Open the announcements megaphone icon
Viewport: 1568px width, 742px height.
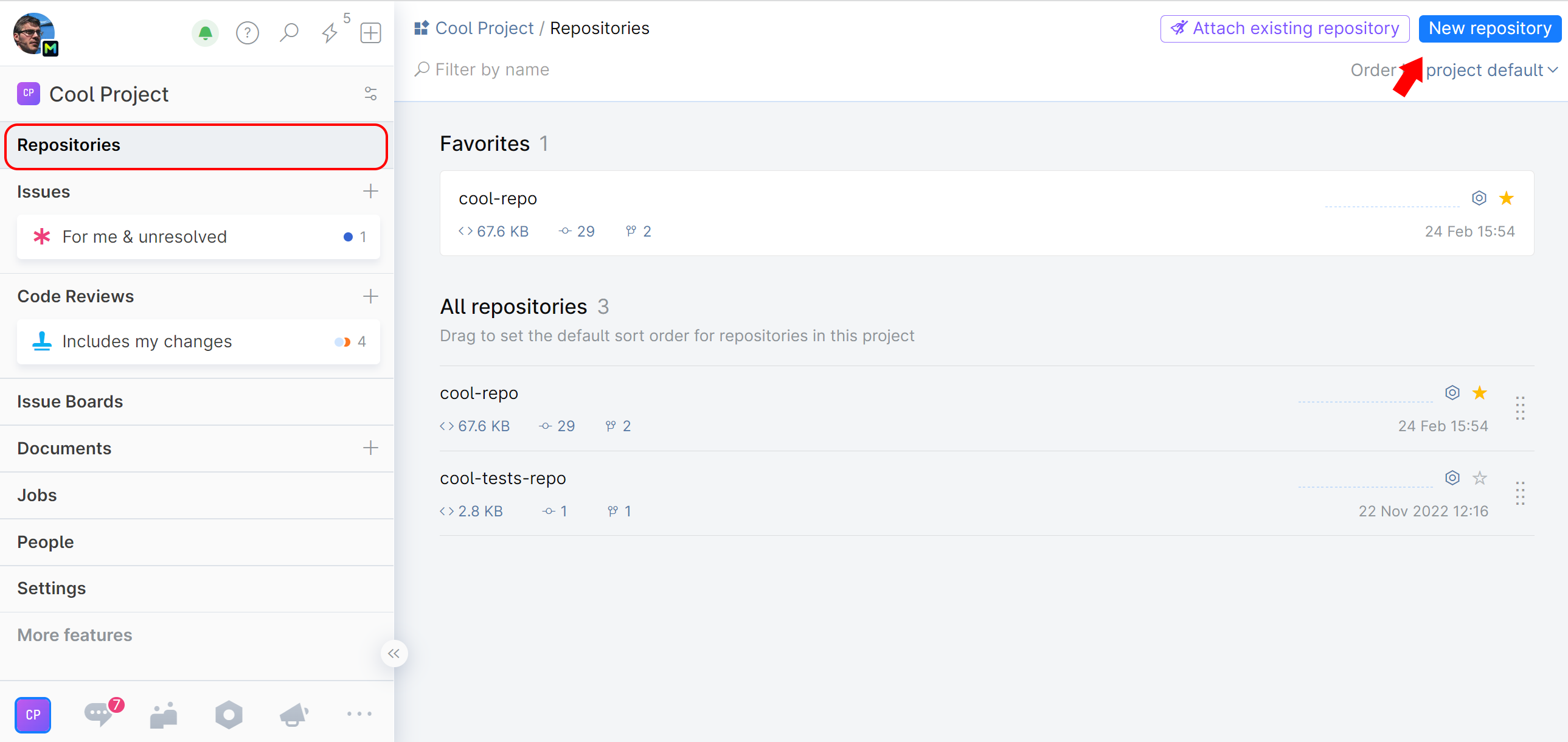(x=293, y=714)
